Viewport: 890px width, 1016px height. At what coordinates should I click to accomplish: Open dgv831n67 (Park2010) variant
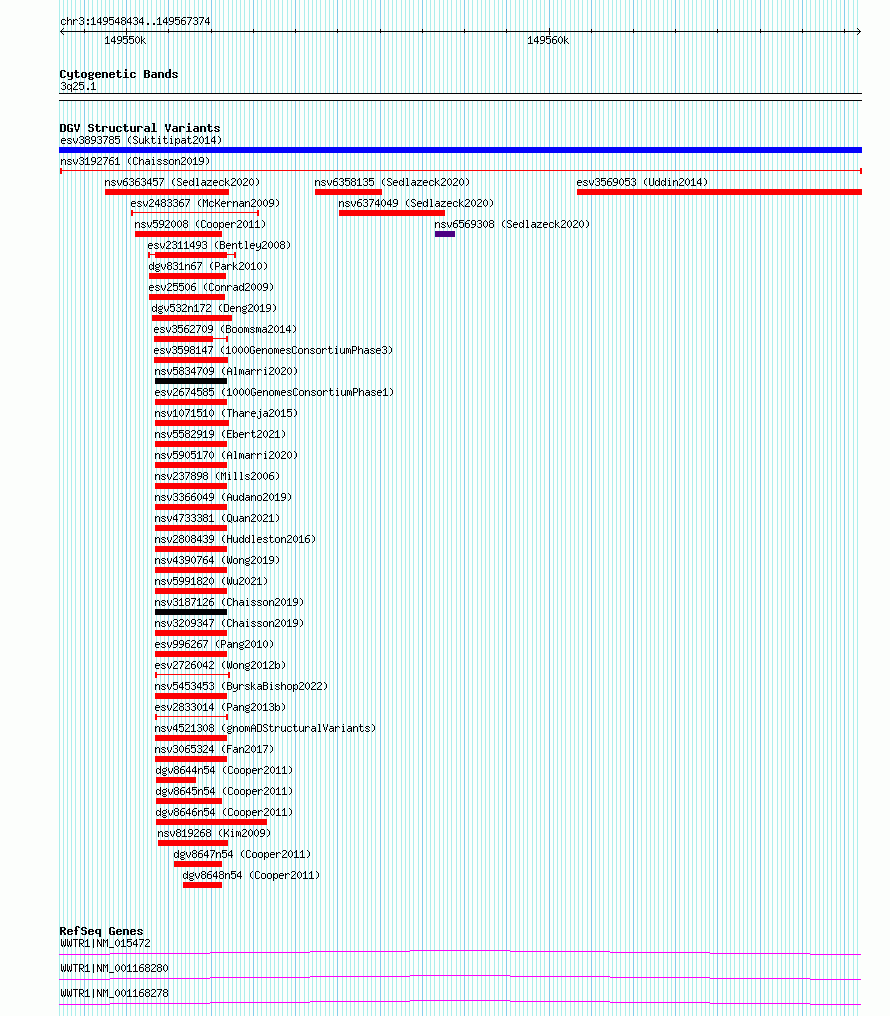tap(208, 266)
